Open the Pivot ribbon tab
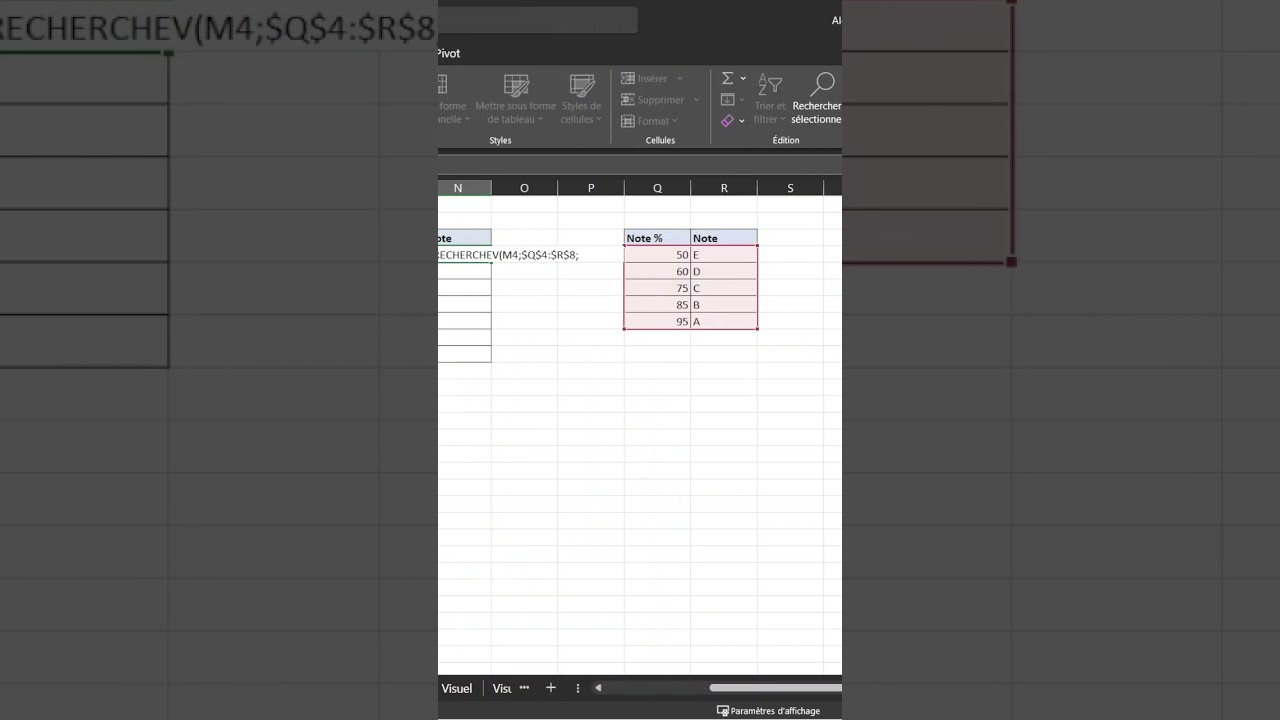Viewport: 1280px width, 720px height. pos(448,53)
